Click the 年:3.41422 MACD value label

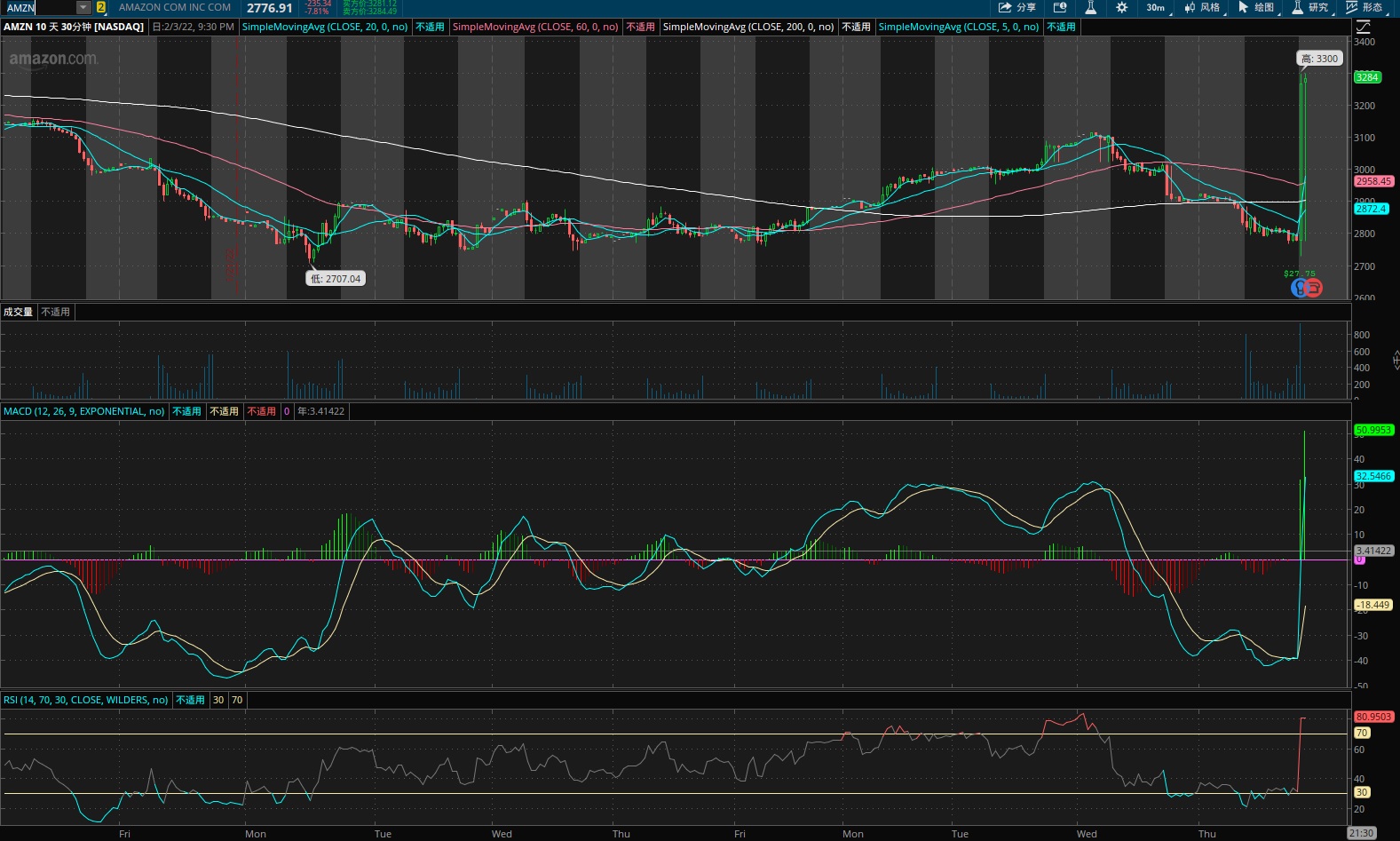point(320,411)
